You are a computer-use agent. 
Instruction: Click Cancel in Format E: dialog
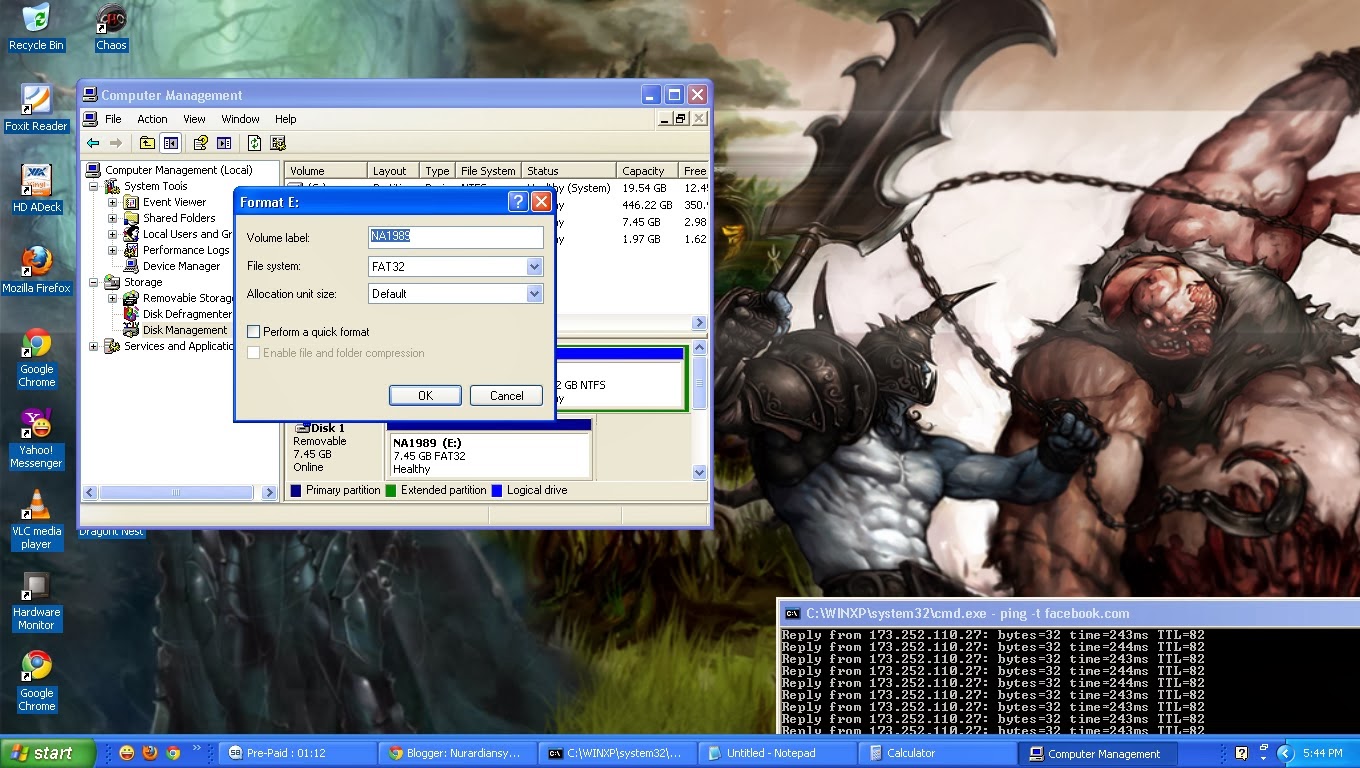pyautogui.click(x=506, y=395)
